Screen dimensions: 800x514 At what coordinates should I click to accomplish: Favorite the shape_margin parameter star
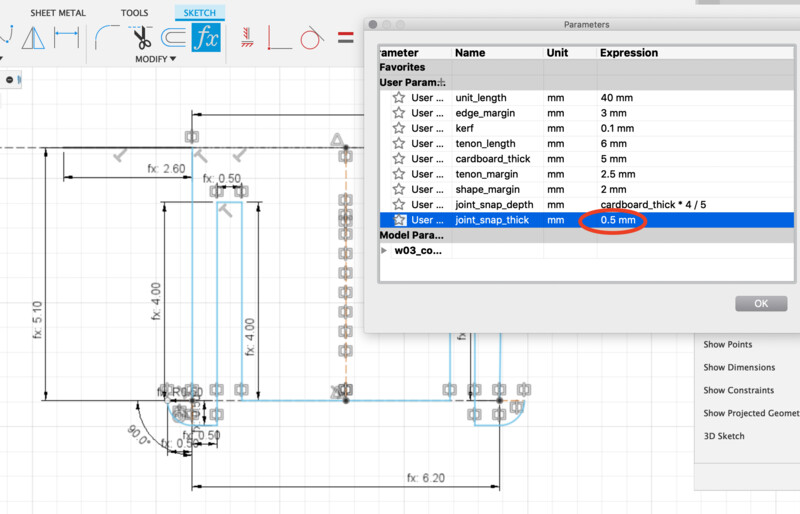coord(399,189)
